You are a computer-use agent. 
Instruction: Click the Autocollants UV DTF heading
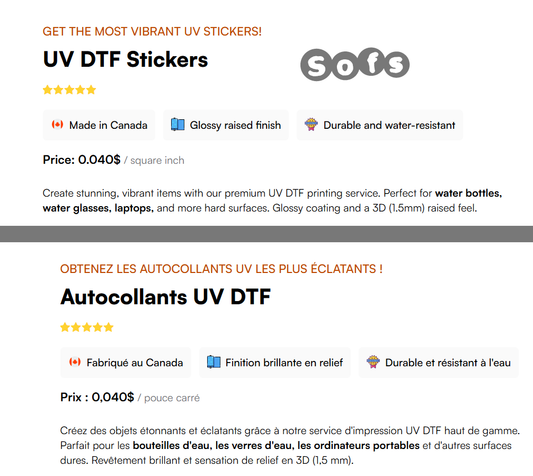click(x=166, y=297)
